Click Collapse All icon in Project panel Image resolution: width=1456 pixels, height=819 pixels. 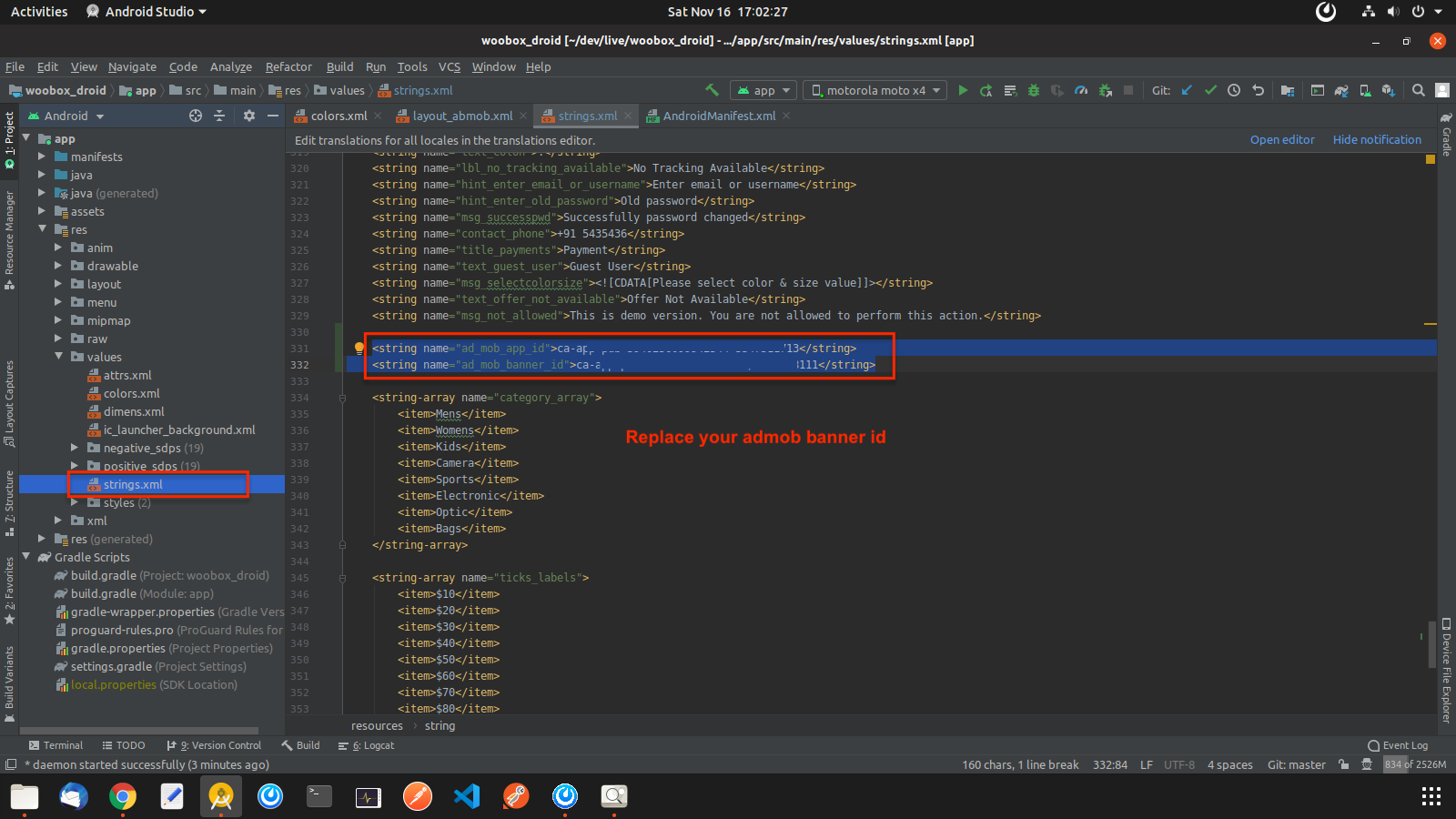[x=219, y=116]
